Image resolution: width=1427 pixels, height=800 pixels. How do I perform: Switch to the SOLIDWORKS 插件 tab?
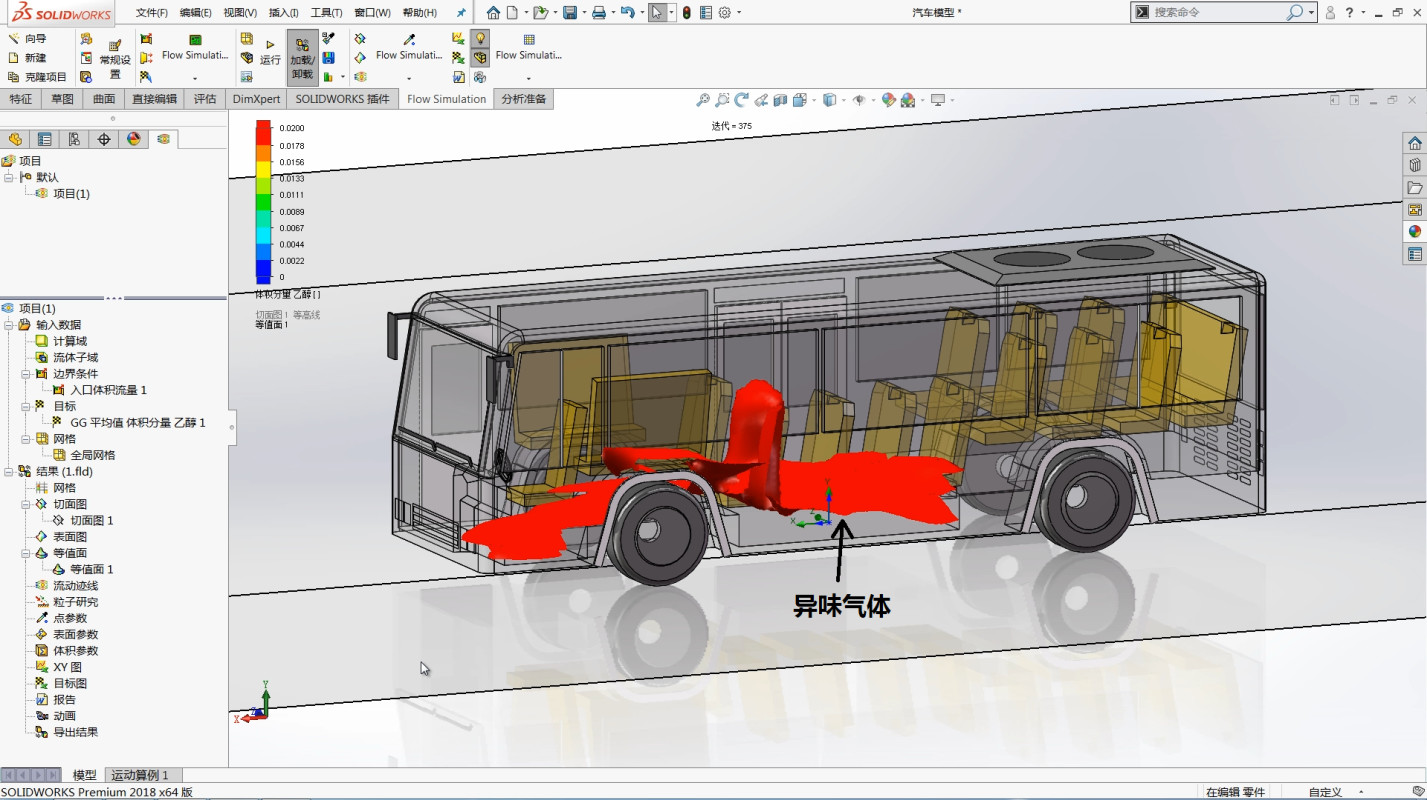coord(342,99)
